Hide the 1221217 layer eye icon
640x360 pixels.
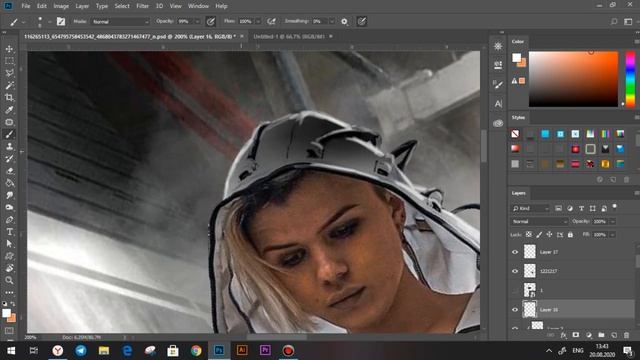coord(515,271)
